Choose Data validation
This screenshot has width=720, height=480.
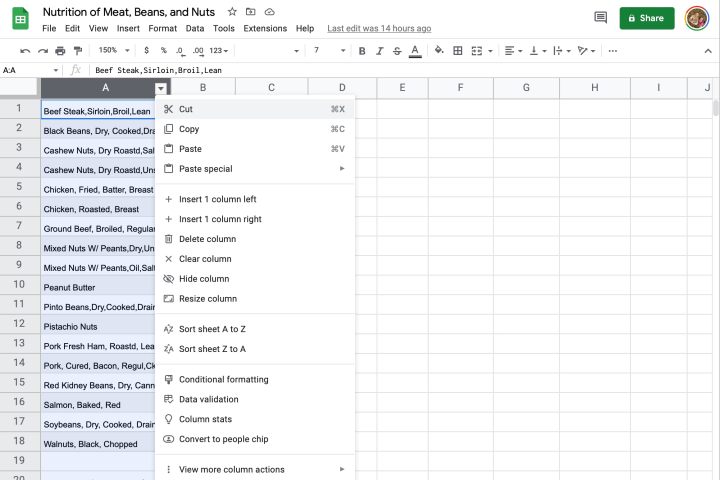pos(255,399)
